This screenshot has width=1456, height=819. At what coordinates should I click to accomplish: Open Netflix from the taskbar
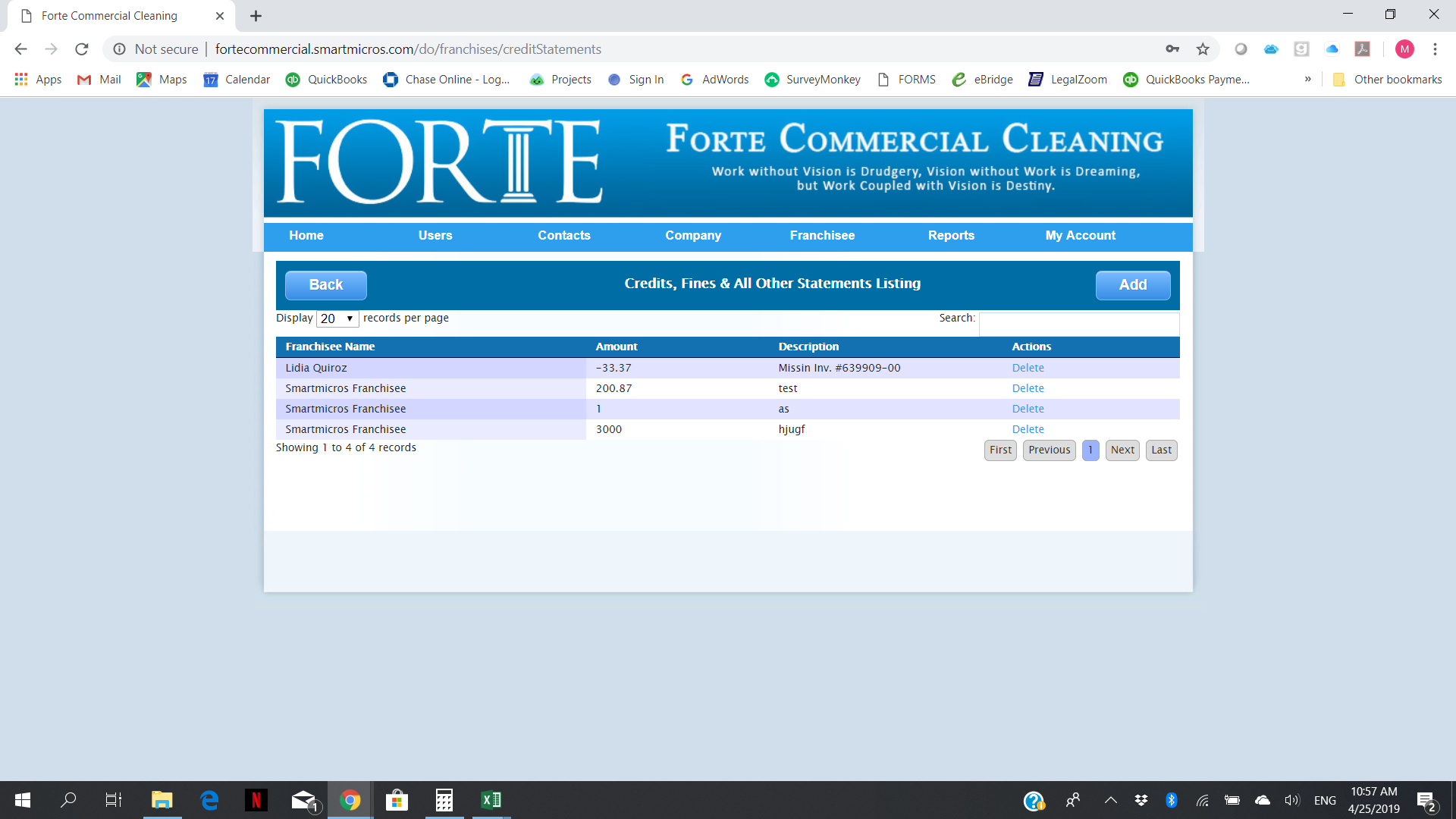coord(256,800)
